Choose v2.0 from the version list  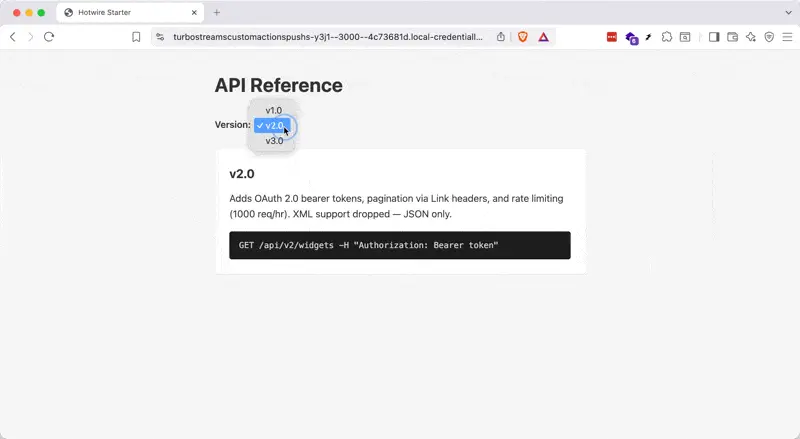273,126
